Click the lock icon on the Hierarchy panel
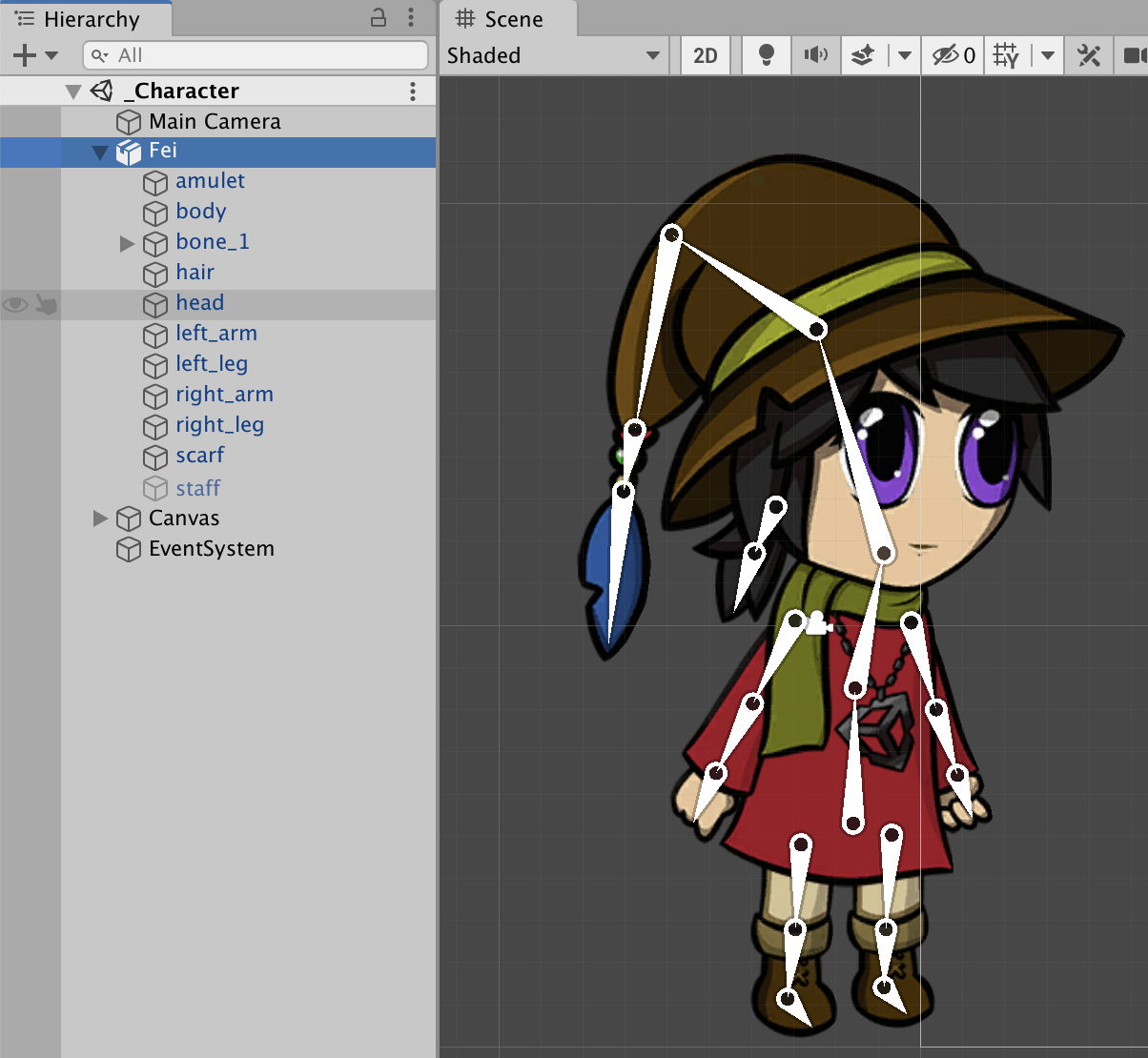This screenshot has height=1058, width=1148. click(x=378, y=18)
